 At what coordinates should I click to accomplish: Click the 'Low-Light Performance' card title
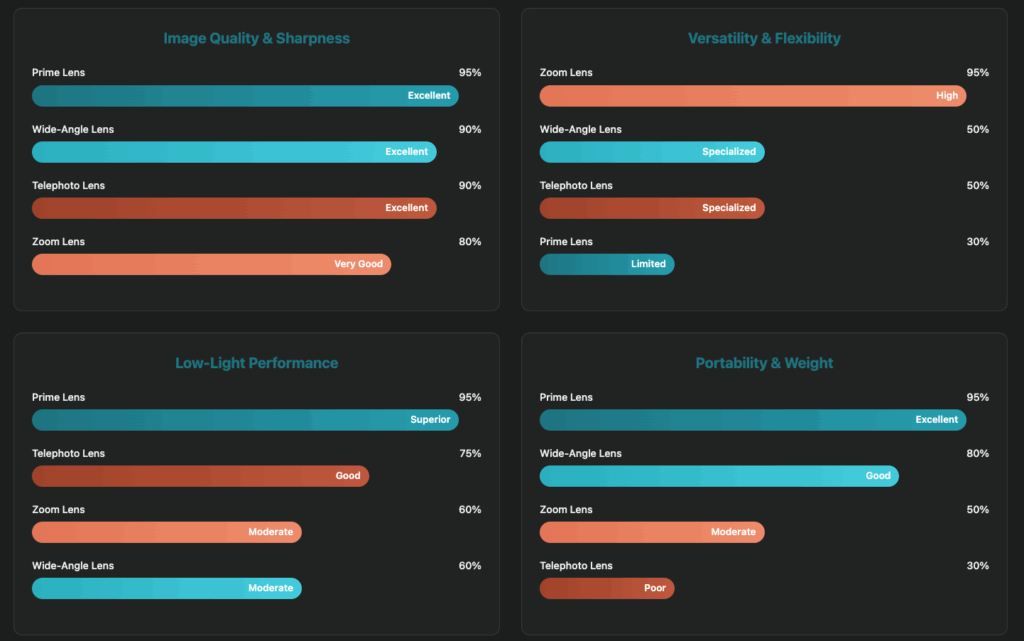[257, 363]
